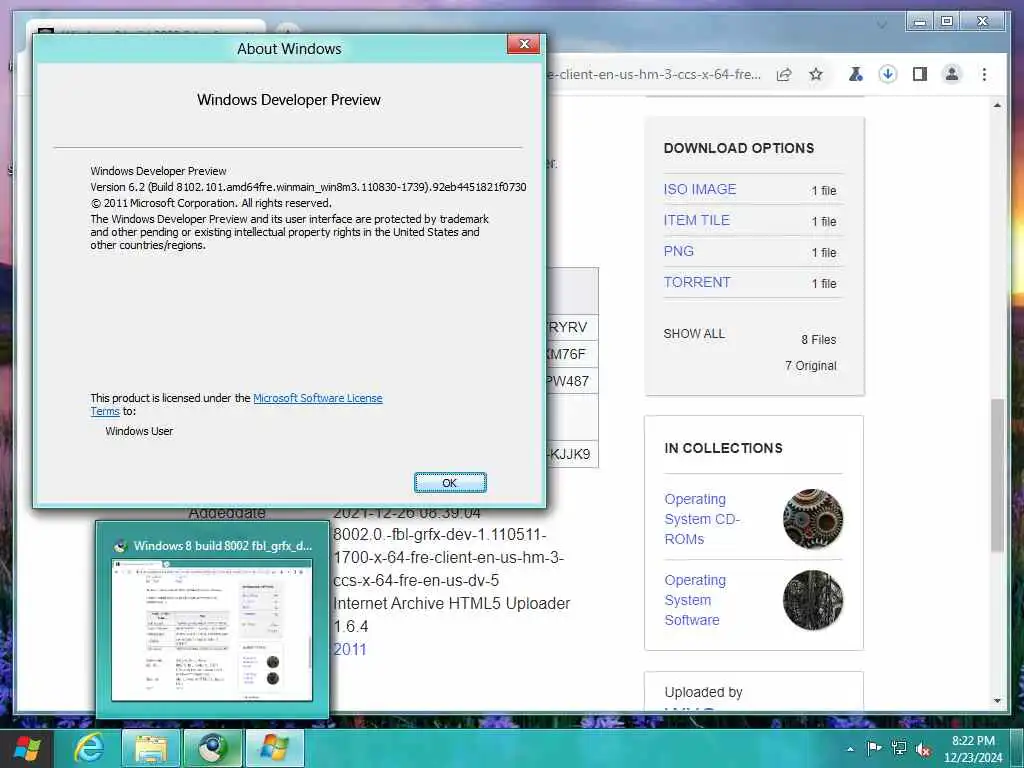
Task: Click the 8 Files count text
Action: tap(819, 340)
